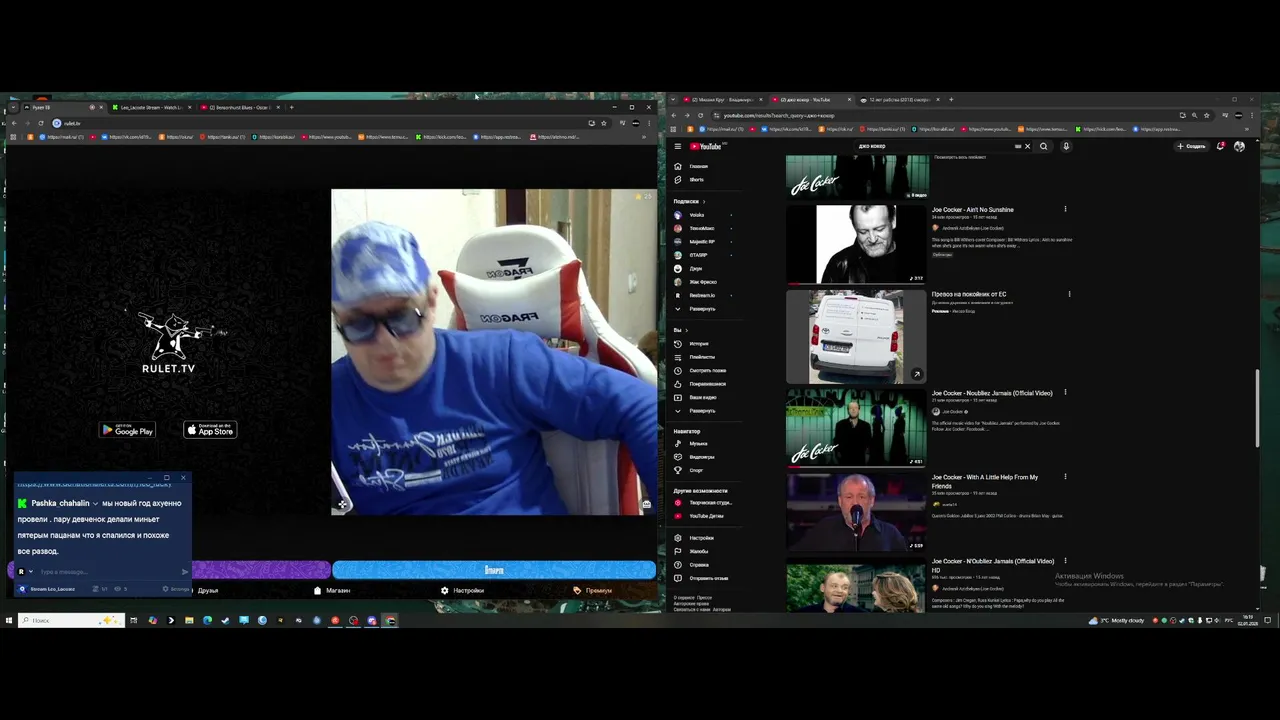Switch to Bensonhurst Blues browser tab
The height and width of the screenshot is (720, 1280).
coord(240,107)
